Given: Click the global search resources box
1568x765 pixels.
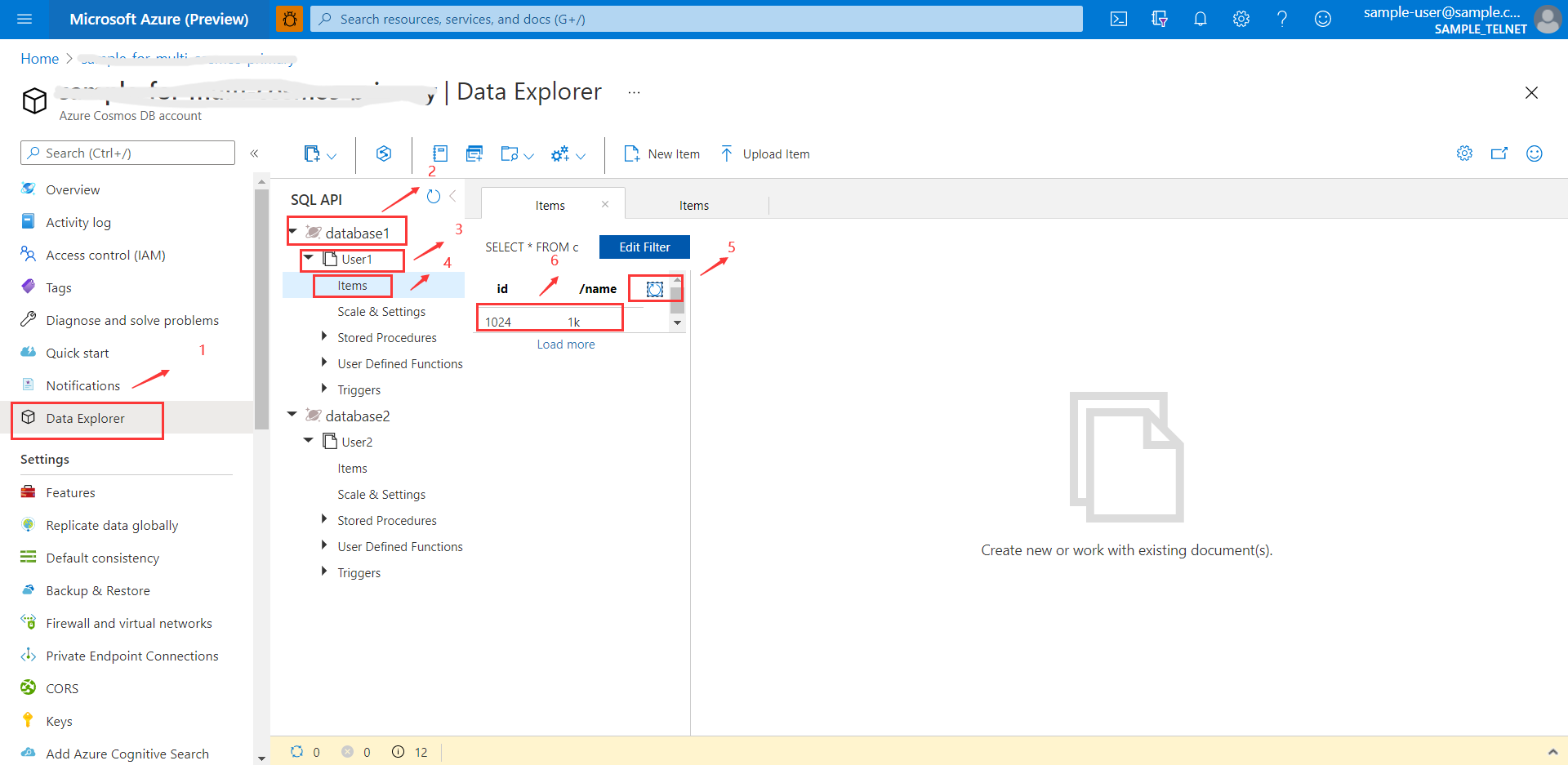Looking at the screenshot, I should (697, 19).
